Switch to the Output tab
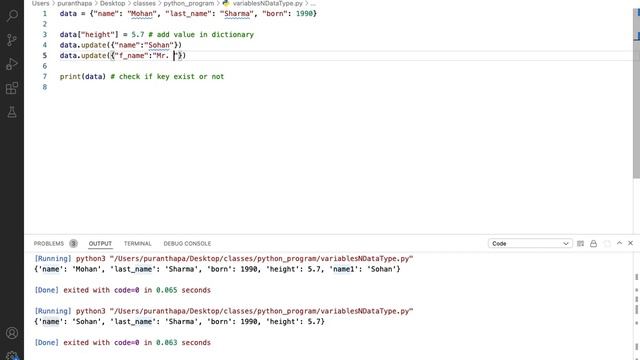The width and height of the screenshot is (640, 360). point(100,243)
